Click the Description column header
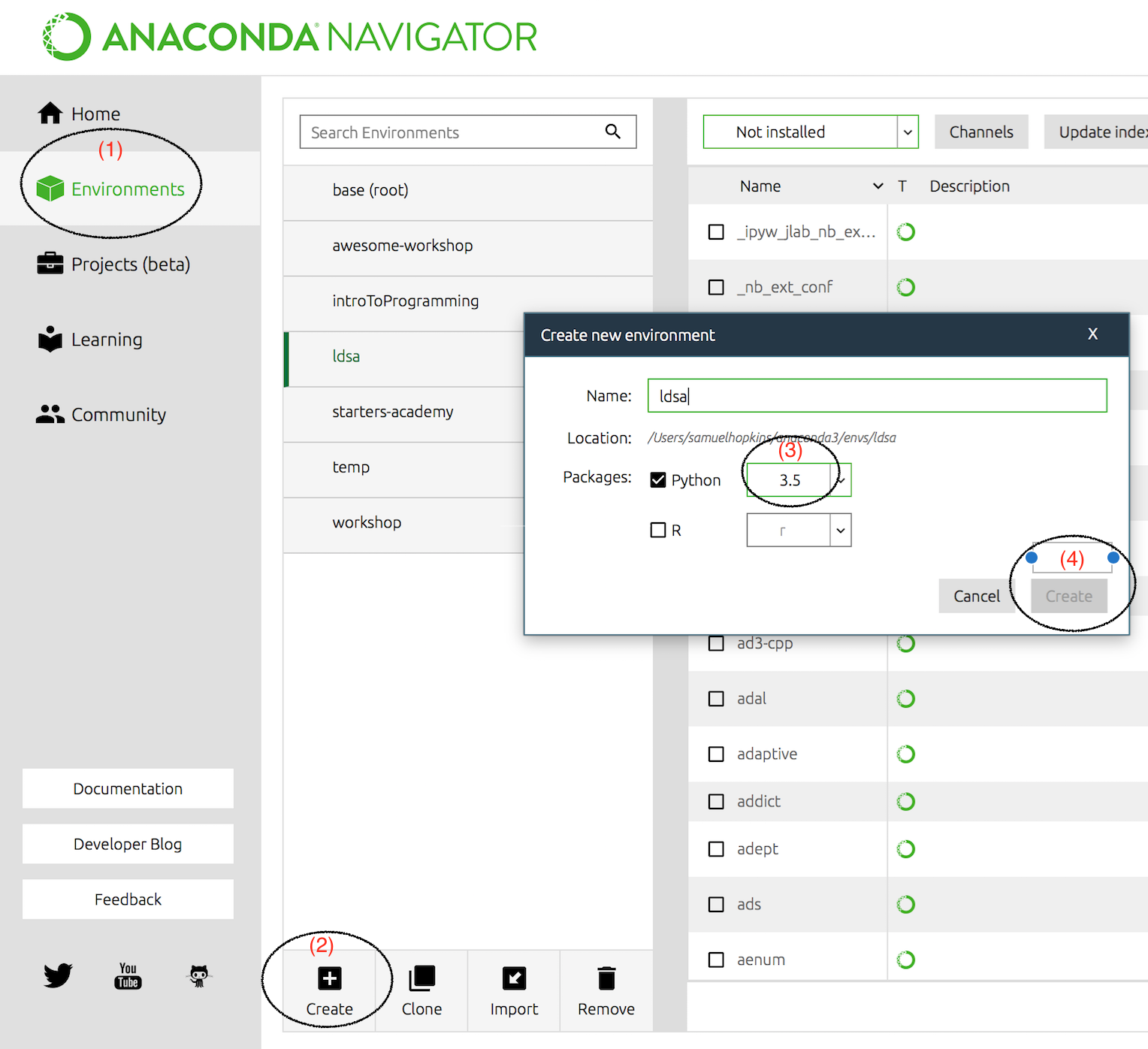This screenshot has height=1049, width=1148. tap(969, 186)
